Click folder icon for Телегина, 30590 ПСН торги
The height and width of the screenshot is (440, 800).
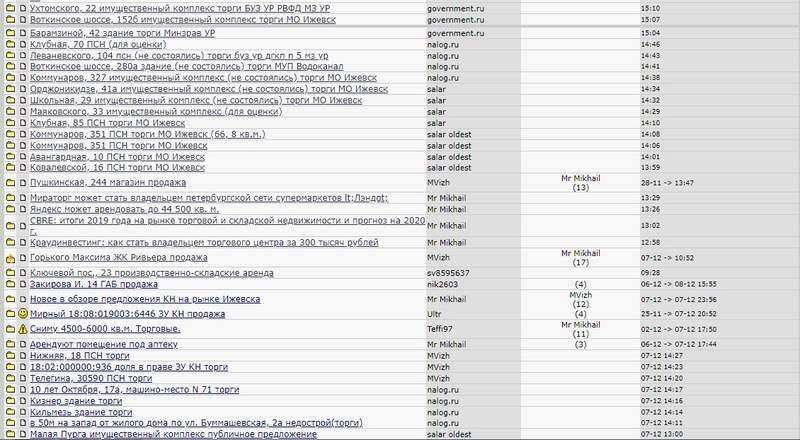10,378
